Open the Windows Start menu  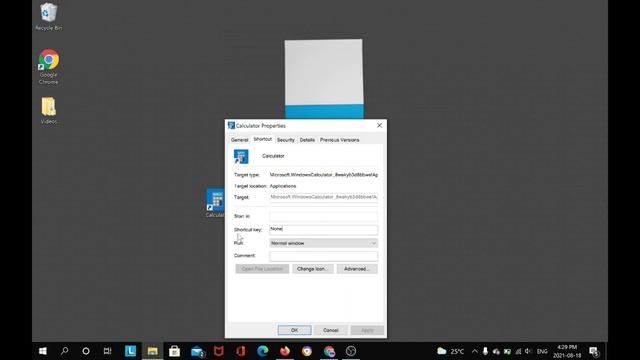[x=42, y=351]
